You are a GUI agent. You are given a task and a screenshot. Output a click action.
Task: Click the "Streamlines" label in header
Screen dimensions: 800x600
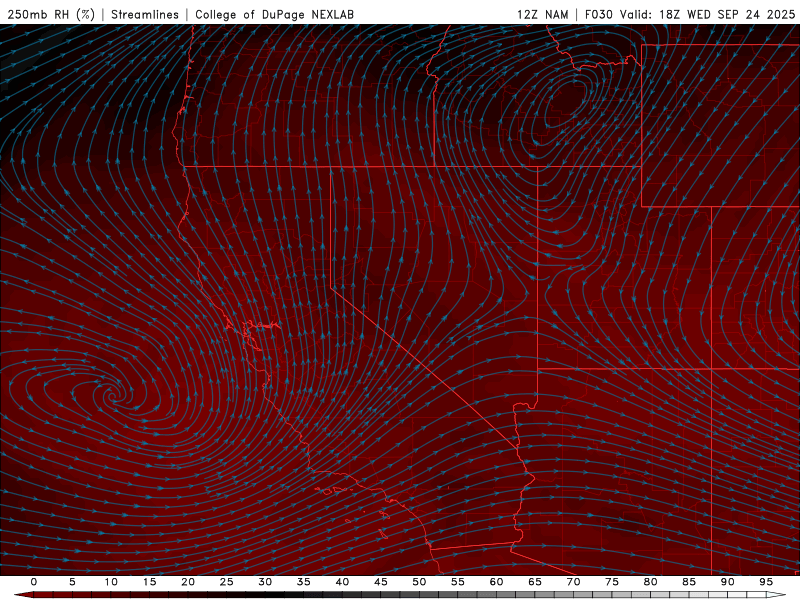click(x=145, y=14)
